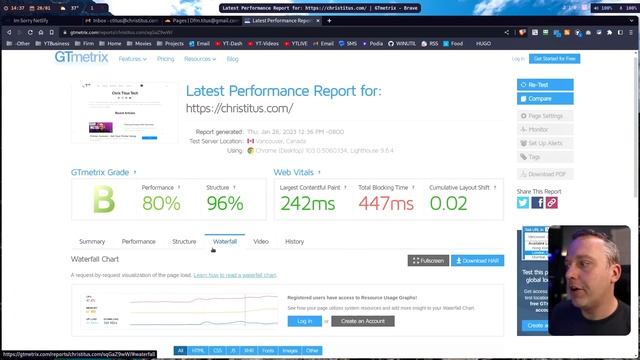640x360 pixels.
Task: Click the Create an Account button
Action: [363, 321]
